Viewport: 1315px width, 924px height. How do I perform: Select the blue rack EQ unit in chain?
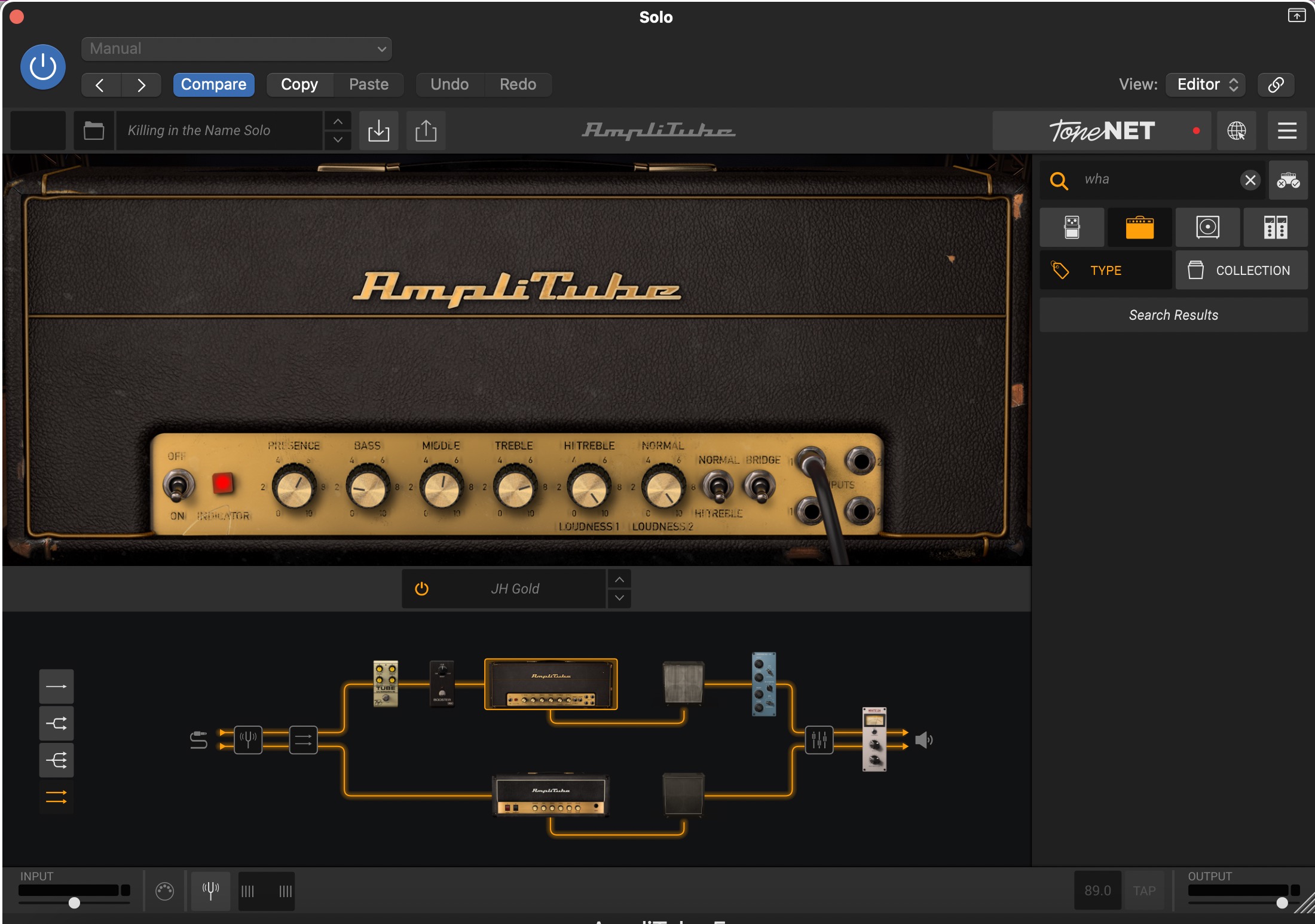tap(764, 684)
